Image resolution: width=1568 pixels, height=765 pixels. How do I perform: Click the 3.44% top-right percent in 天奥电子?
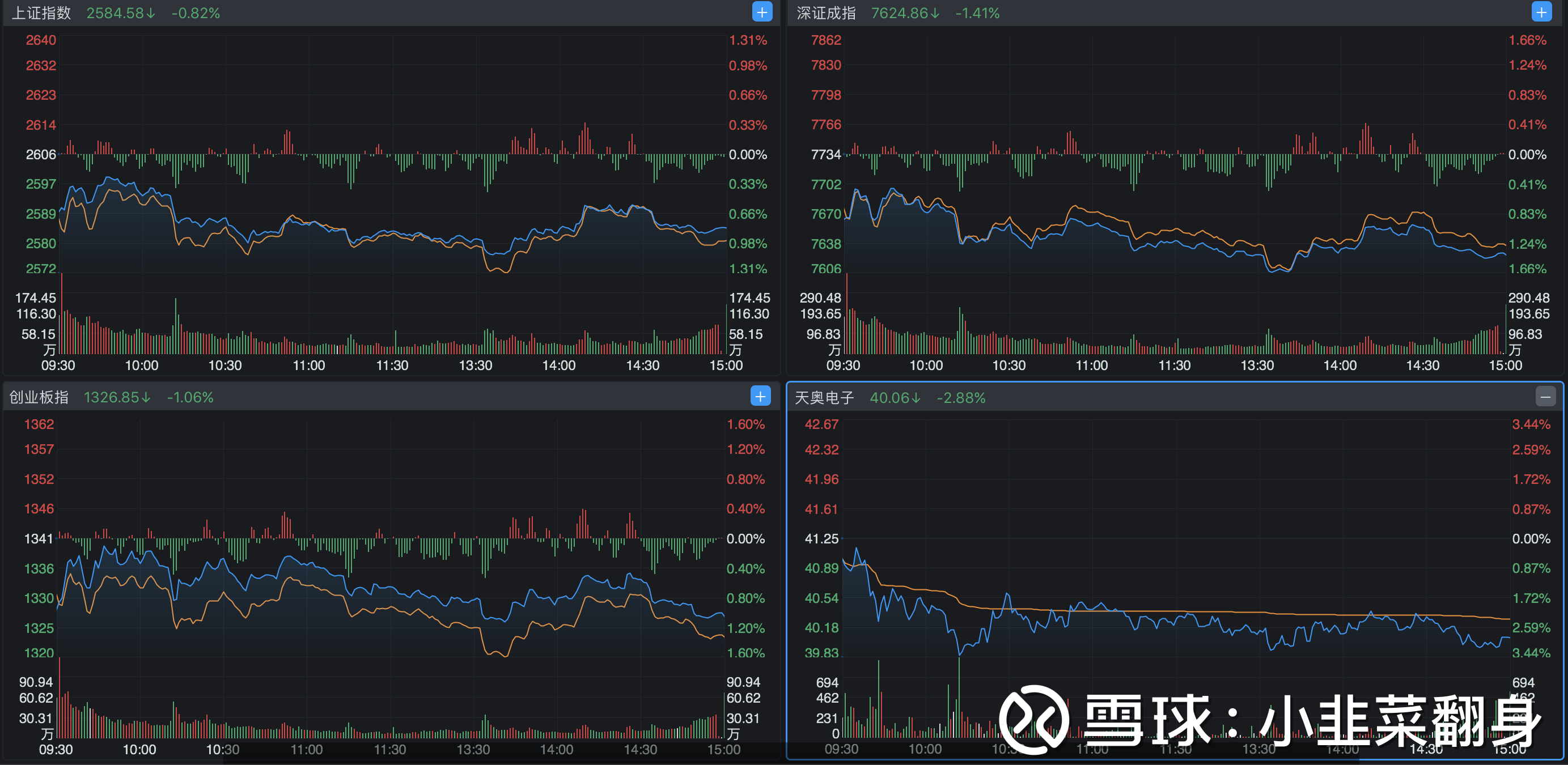pos(1531,424)
